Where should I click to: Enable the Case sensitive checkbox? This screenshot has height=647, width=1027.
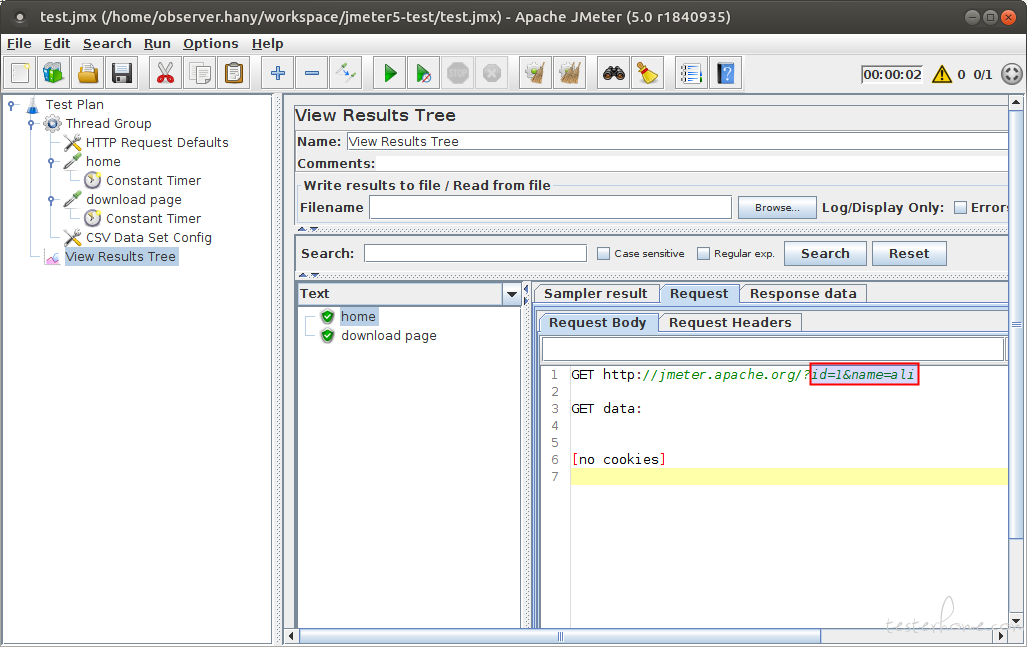[603, 253]
